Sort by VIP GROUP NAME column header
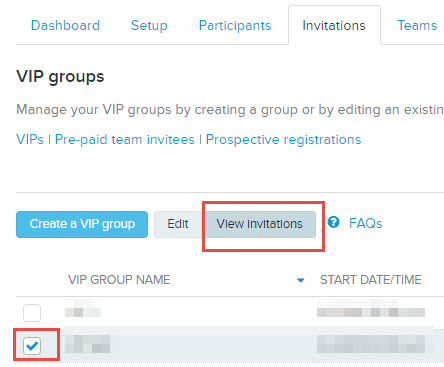 tap(119, 280)
